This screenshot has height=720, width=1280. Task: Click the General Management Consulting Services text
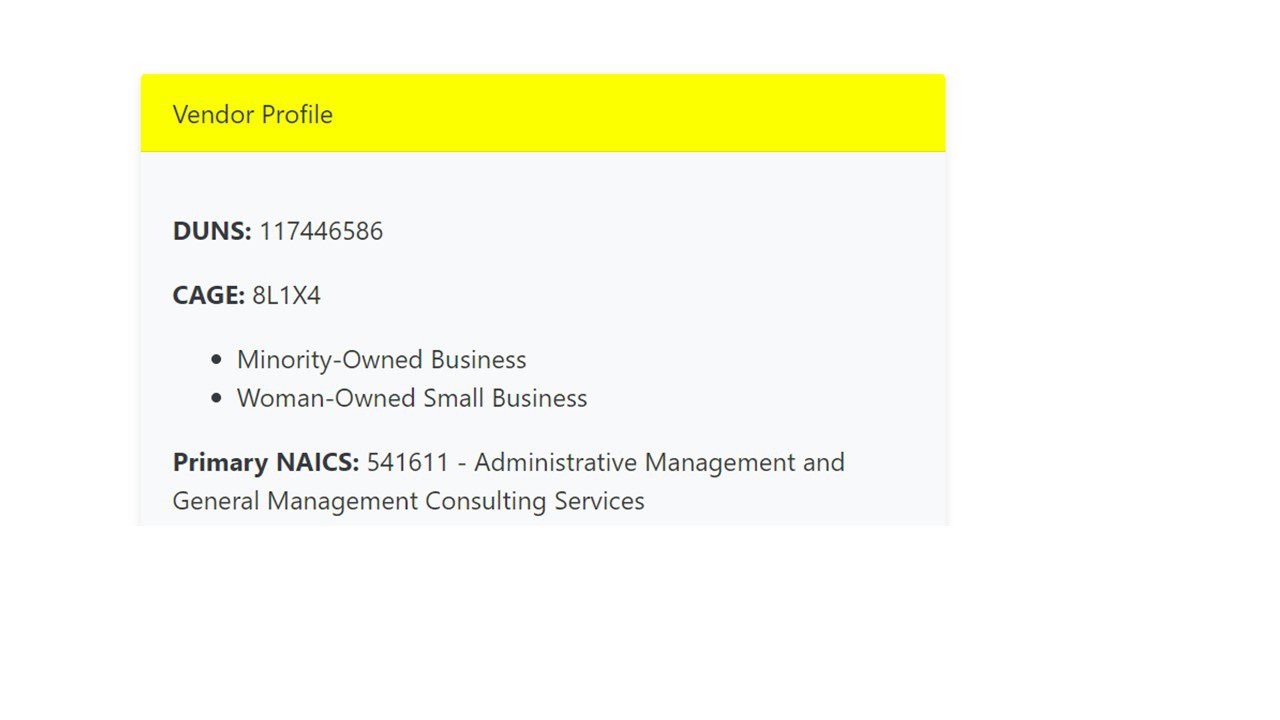(x=409, y=500)
